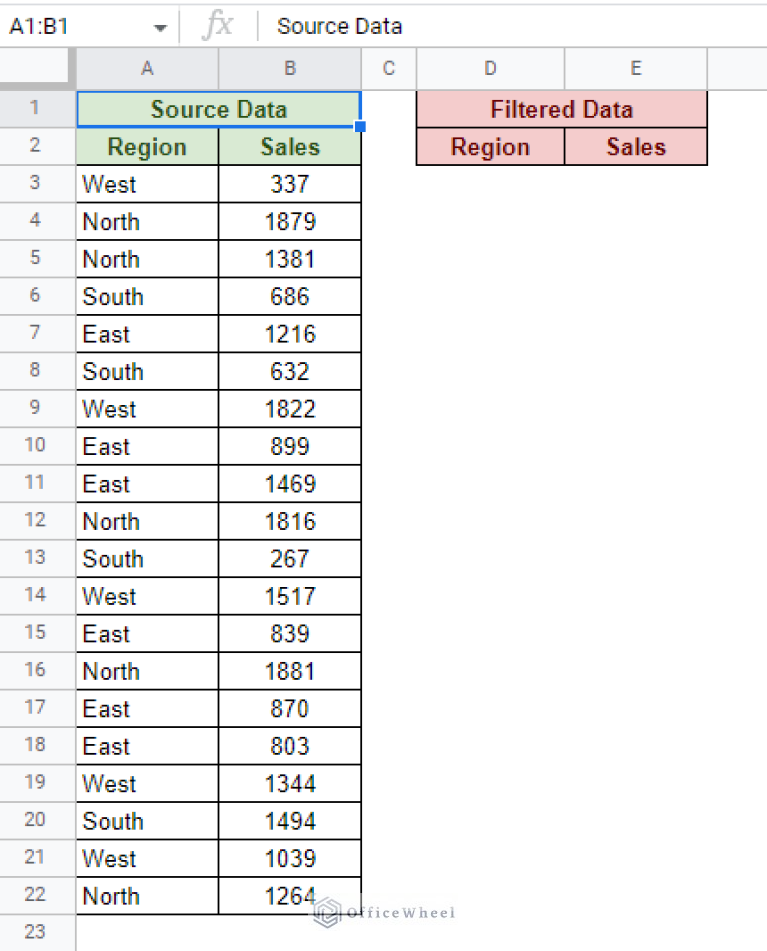
Task: Select row 23 header
Action: pyautogui.click(x=37, y=932)
